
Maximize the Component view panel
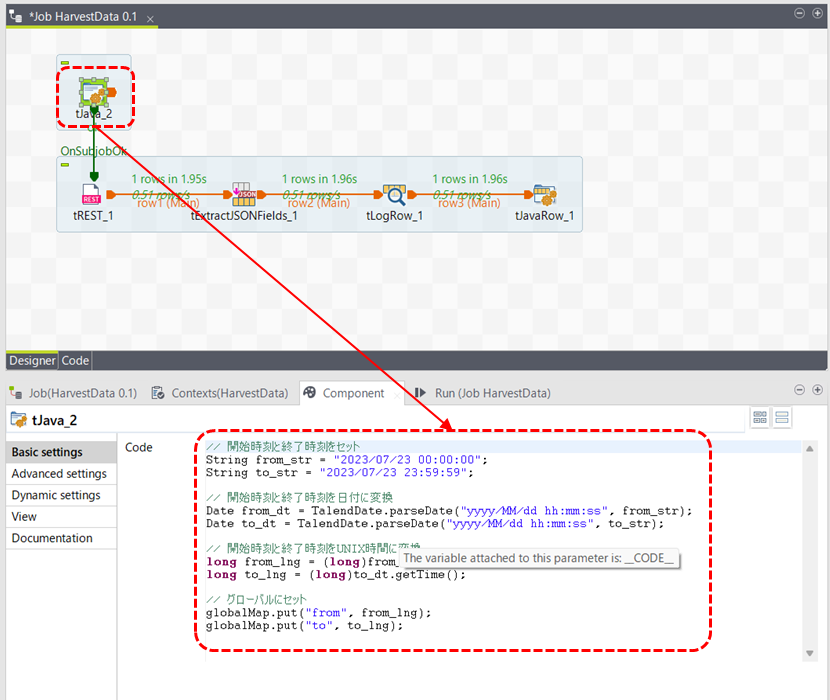pos(817,390)
